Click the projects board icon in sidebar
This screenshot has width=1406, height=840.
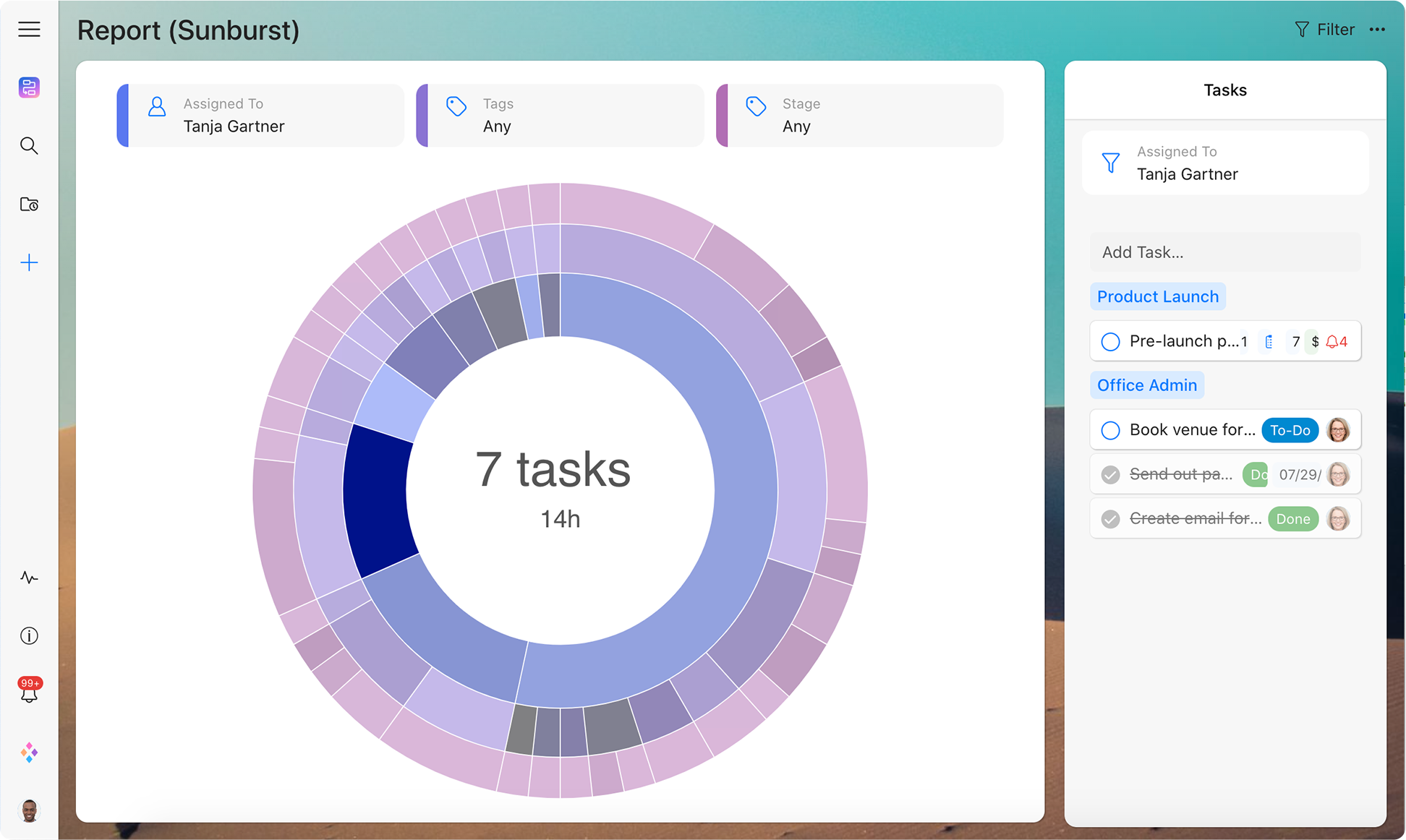pyautogui.click(x=29, y=87)
